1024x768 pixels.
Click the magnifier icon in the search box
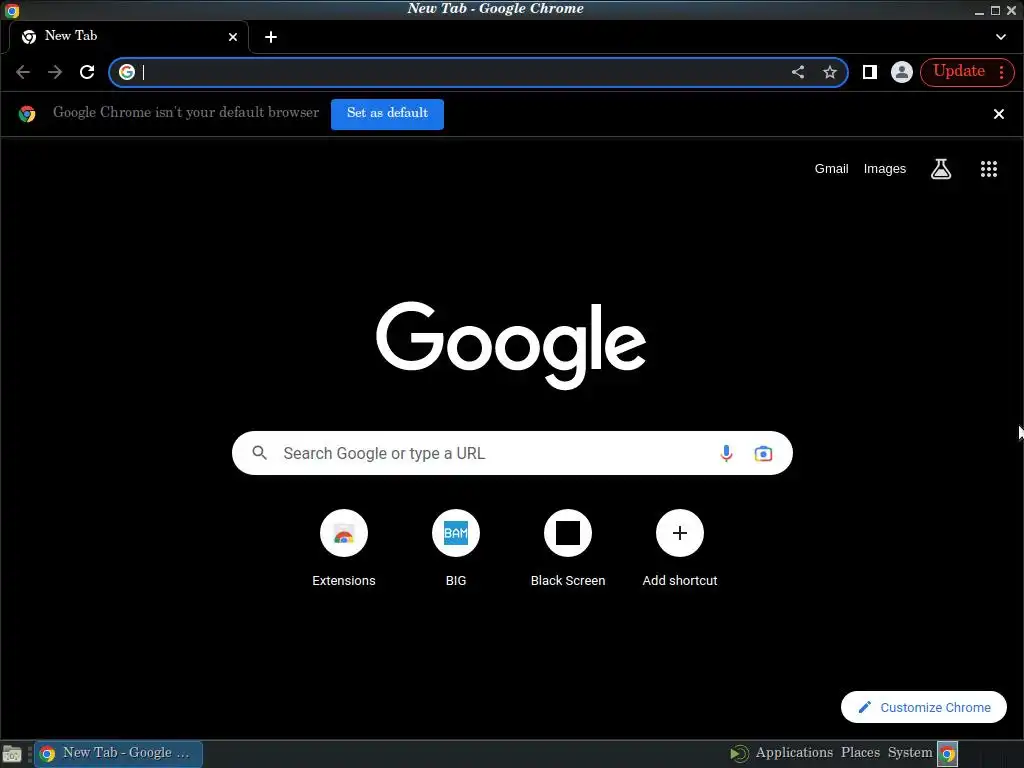tap(259, 453)
